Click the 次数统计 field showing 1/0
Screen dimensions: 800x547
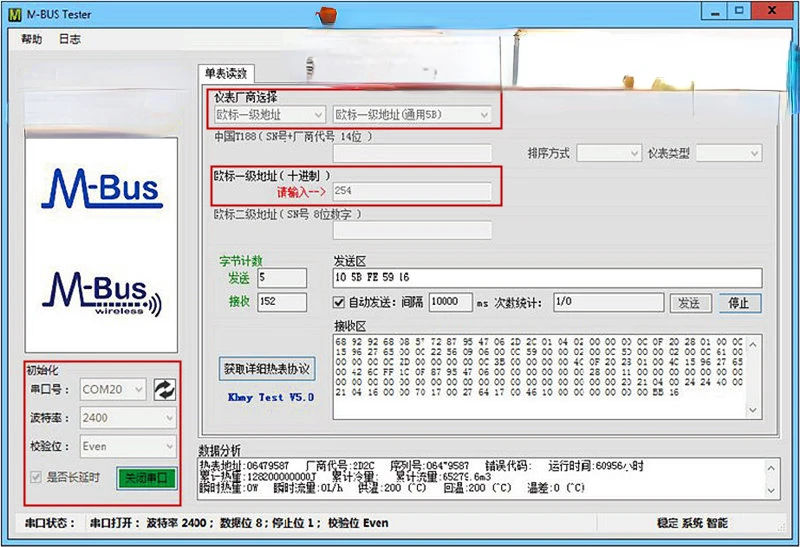coord(609,302)
